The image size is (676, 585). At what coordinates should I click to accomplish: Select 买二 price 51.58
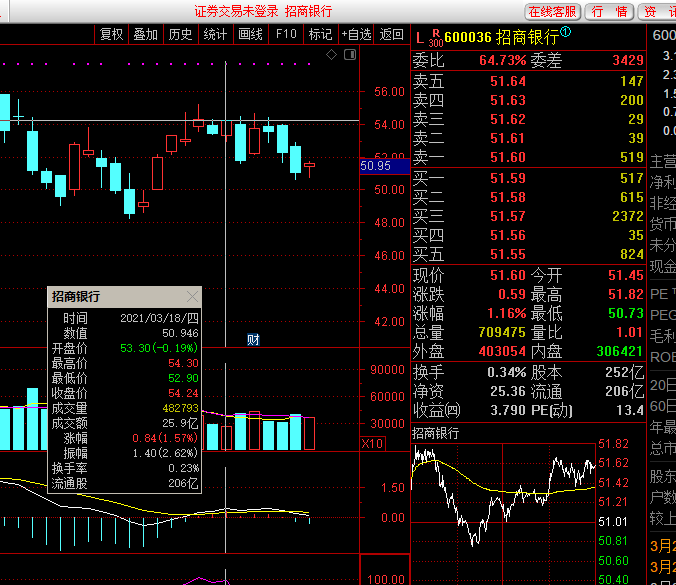508,197
